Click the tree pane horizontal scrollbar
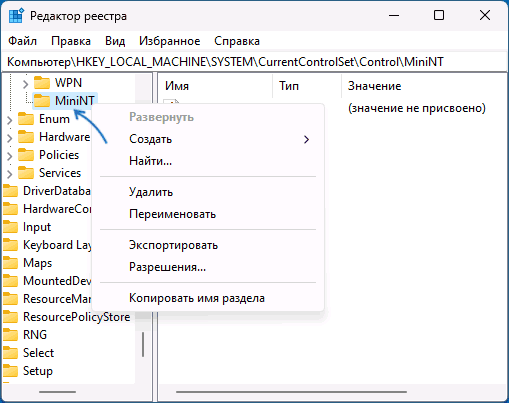Screen dimensions: 509x403 pos(57,392)
